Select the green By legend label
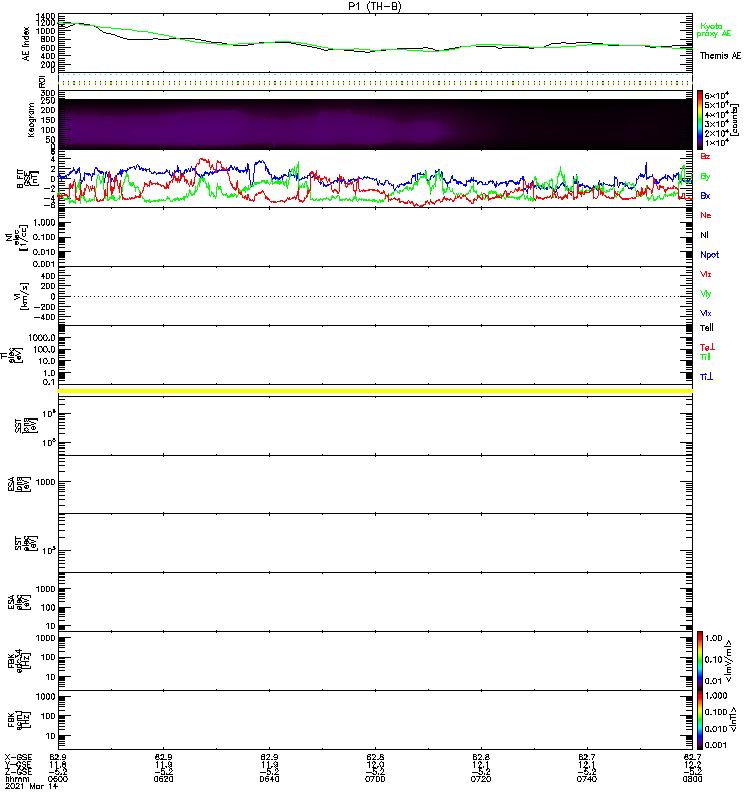 click(x=706, y=176)
